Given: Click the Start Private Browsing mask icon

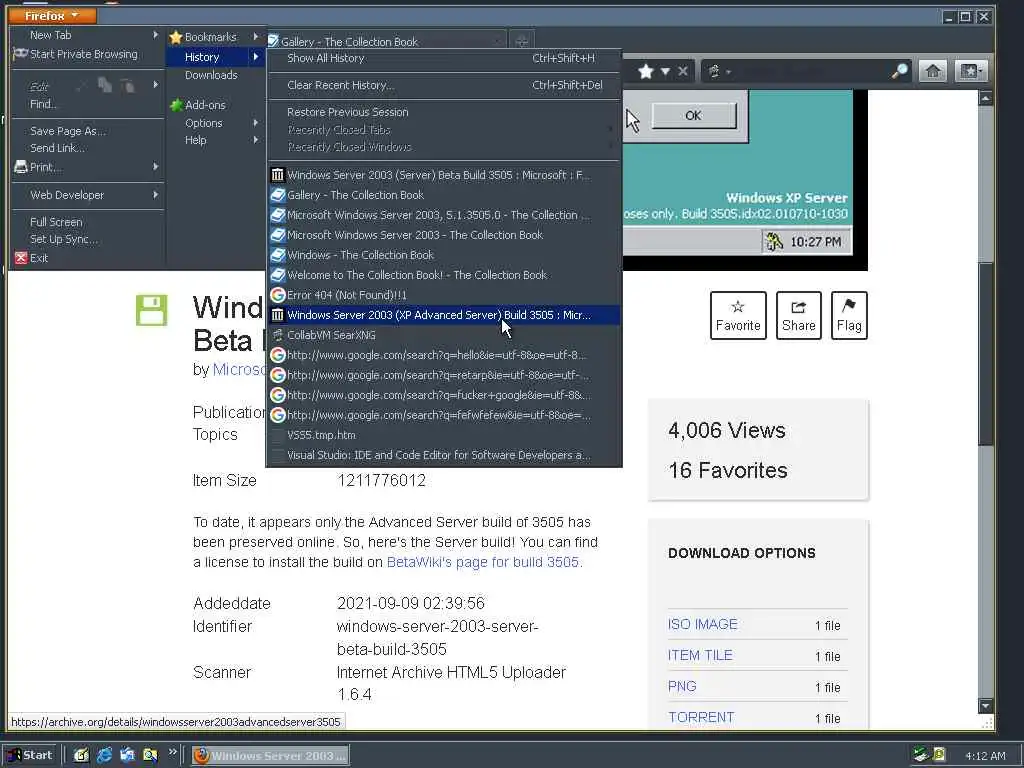Looking at the screenshot, I should (x=20, y=54).
